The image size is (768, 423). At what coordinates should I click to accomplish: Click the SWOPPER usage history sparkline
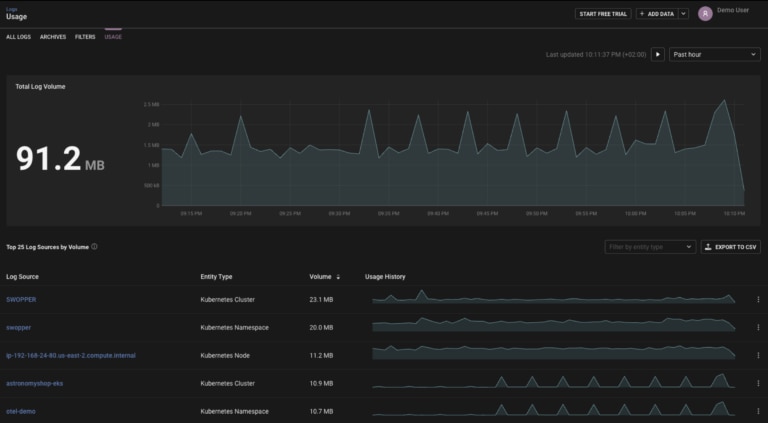pos(553,297)
